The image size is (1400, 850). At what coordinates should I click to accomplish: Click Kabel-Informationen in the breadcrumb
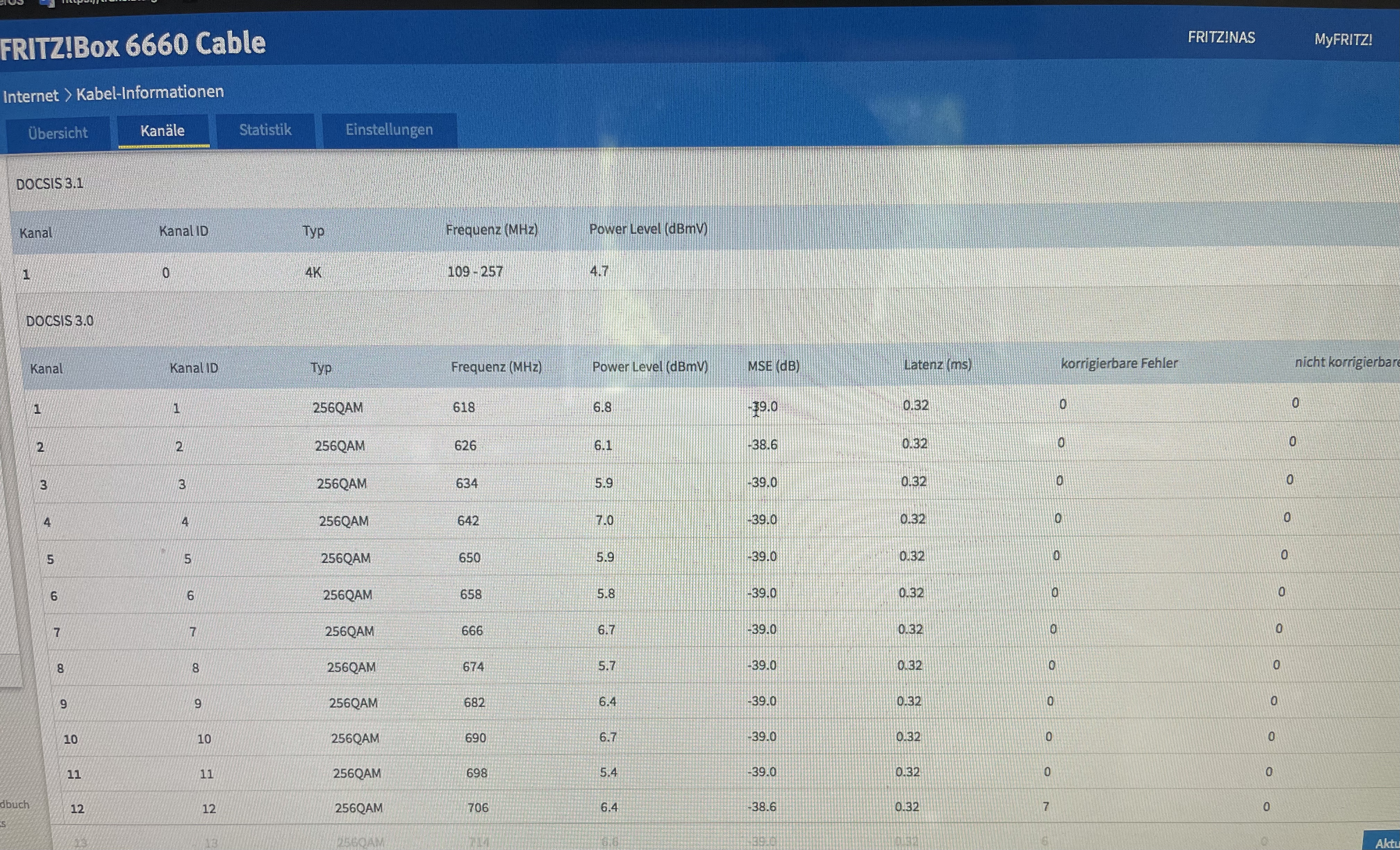coord(150,92)
